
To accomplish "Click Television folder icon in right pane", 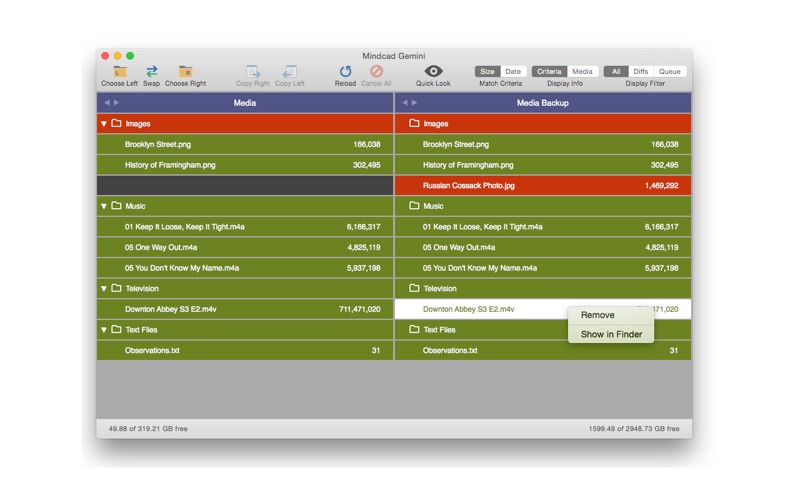I will pyautogui.click(x=414, y=288).
